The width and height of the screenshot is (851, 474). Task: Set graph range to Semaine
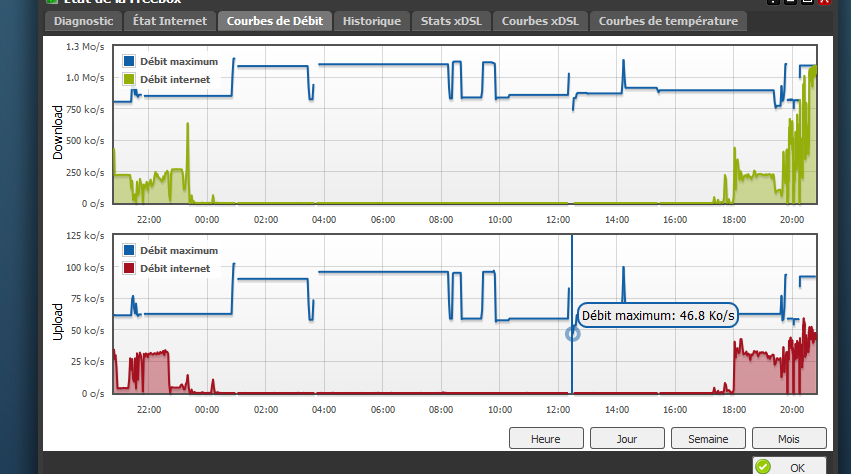coord(708,438)
